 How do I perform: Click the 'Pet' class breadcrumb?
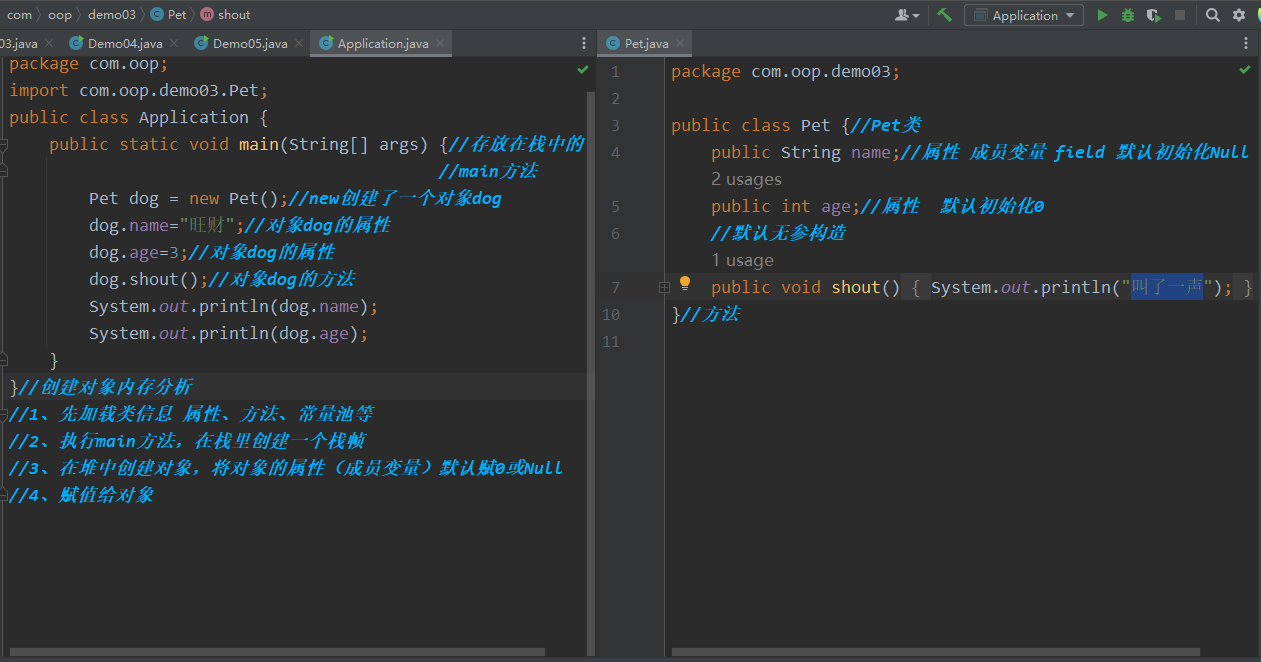click(169, 15)
